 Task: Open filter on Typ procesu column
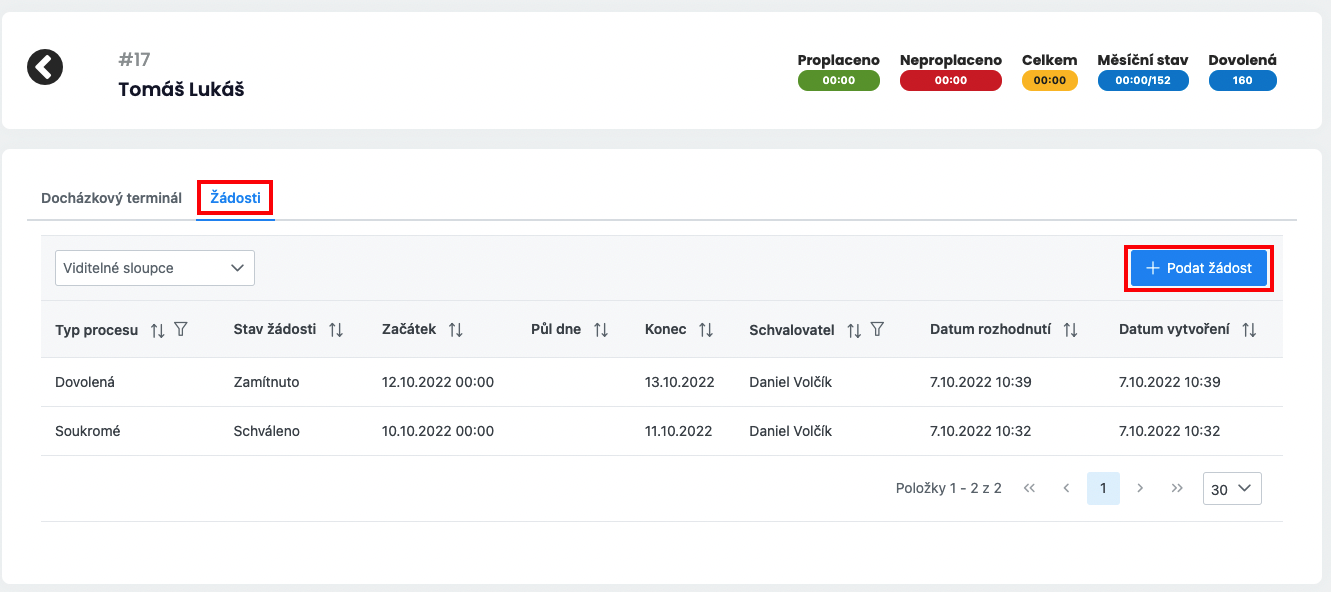[x=181, y=328]
